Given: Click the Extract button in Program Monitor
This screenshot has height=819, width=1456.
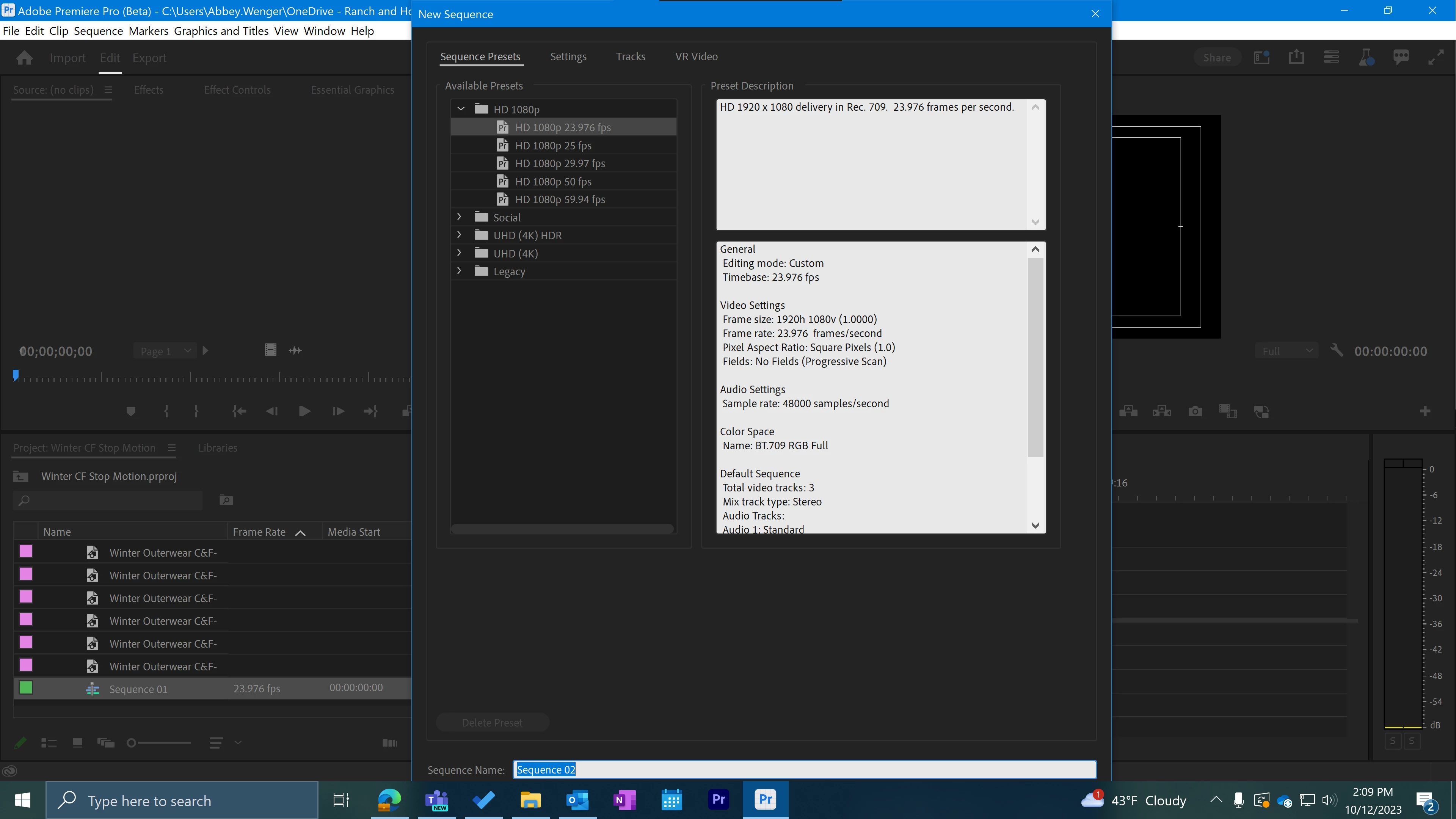Looking at the screenshot, I should pyautogui.click(x=1161, y=411).
